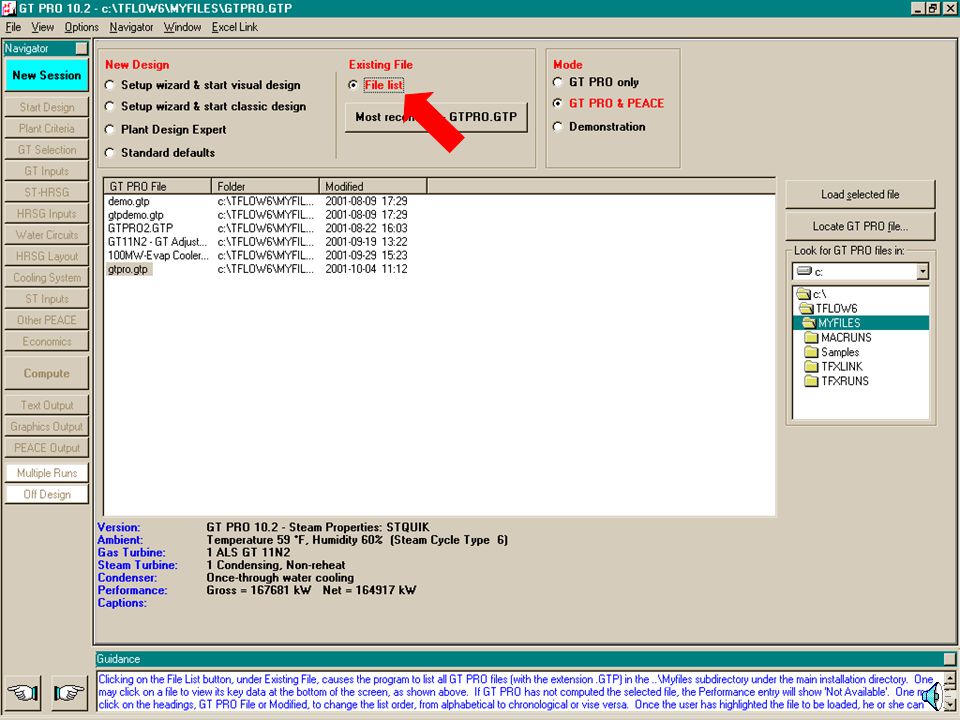
Task: Select the MYFILES folder
Action: click(861, 323)
